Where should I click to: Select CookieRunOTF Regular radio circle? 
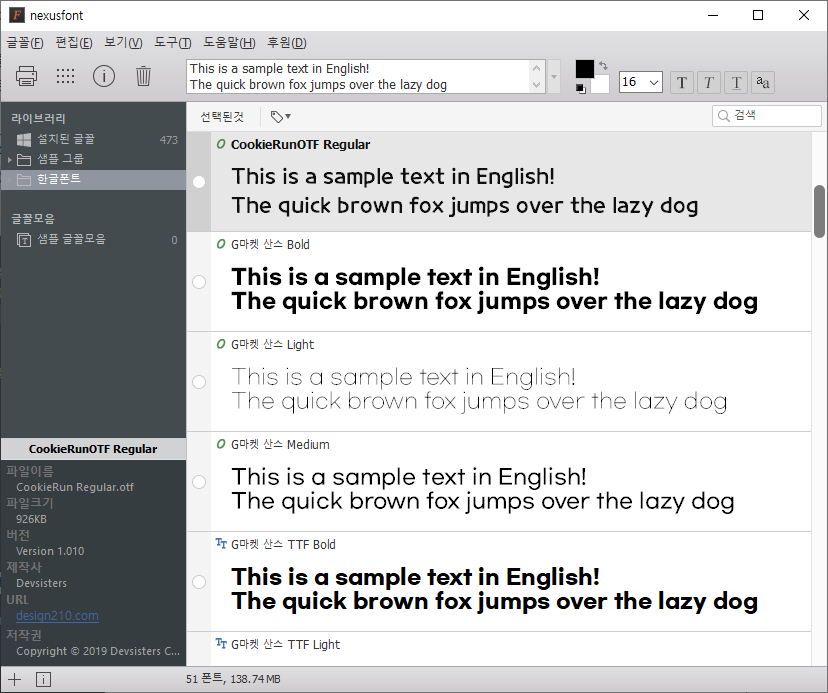(x=199, y=182)
